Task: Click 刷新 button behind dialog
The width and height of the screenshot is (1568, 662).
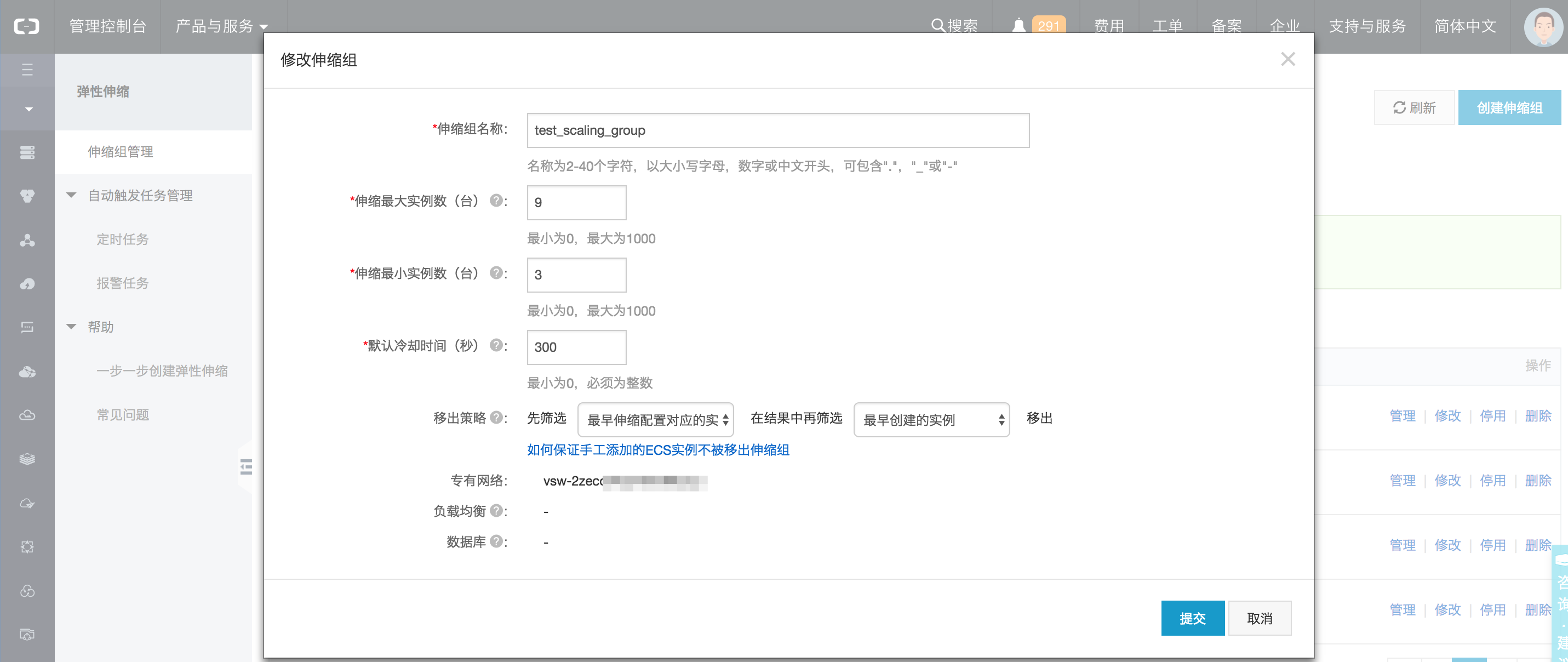Action: click(1414, 108)
